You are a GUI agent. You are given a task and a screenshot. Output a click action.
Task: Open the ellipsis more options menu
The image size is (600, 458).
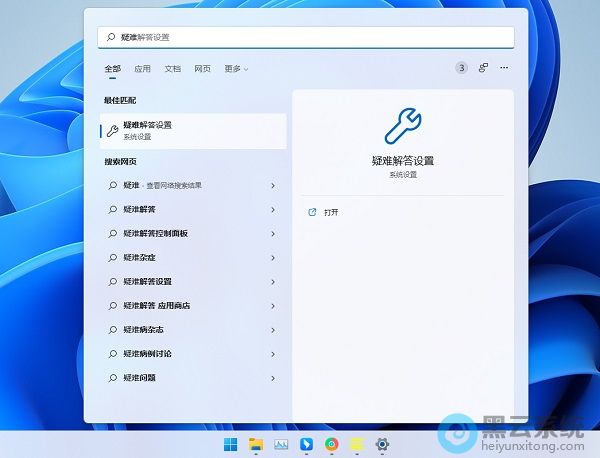tap(505, 68)
